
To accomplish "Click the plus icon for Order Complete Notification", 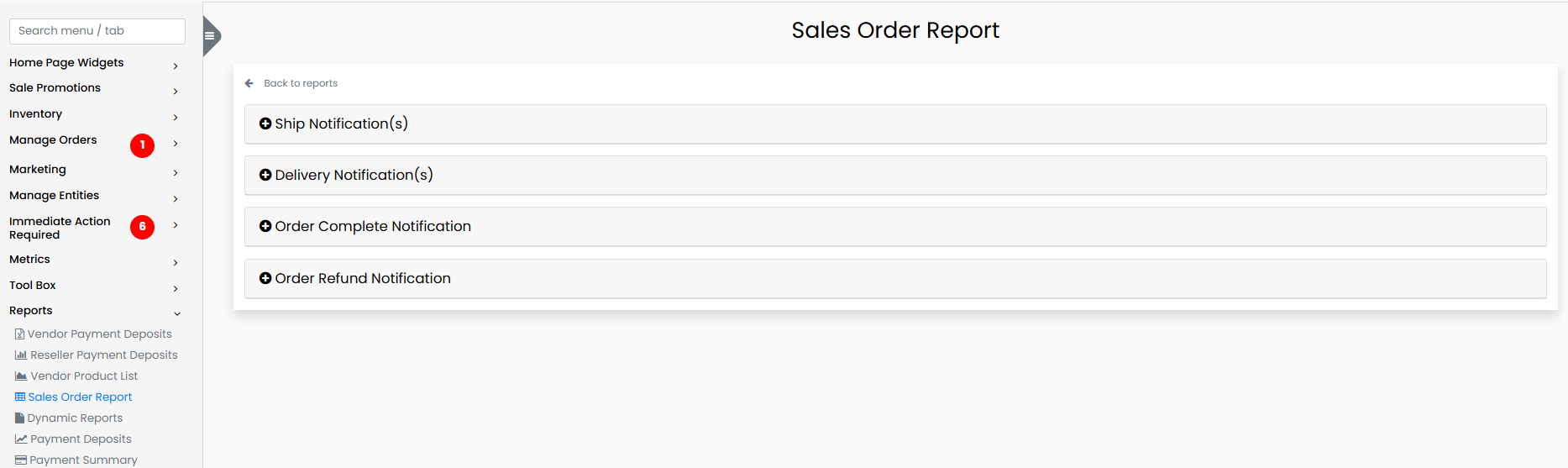I will pos(265,226).
